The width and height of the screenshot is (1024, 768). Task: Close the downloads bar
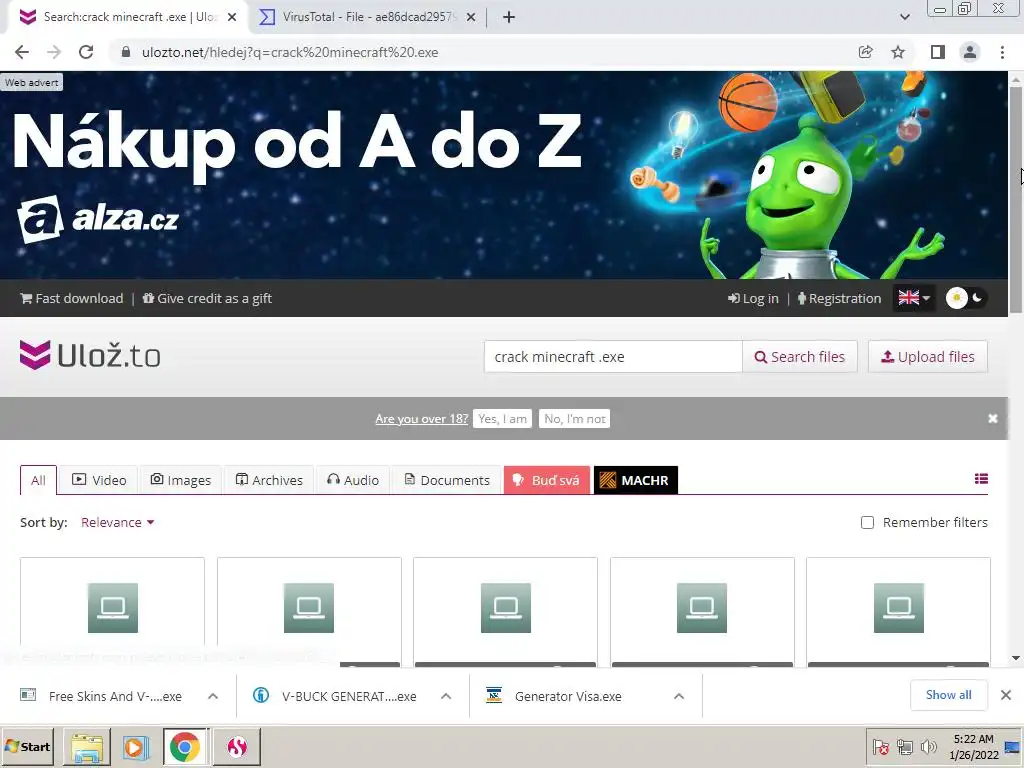coord(1006,695)
